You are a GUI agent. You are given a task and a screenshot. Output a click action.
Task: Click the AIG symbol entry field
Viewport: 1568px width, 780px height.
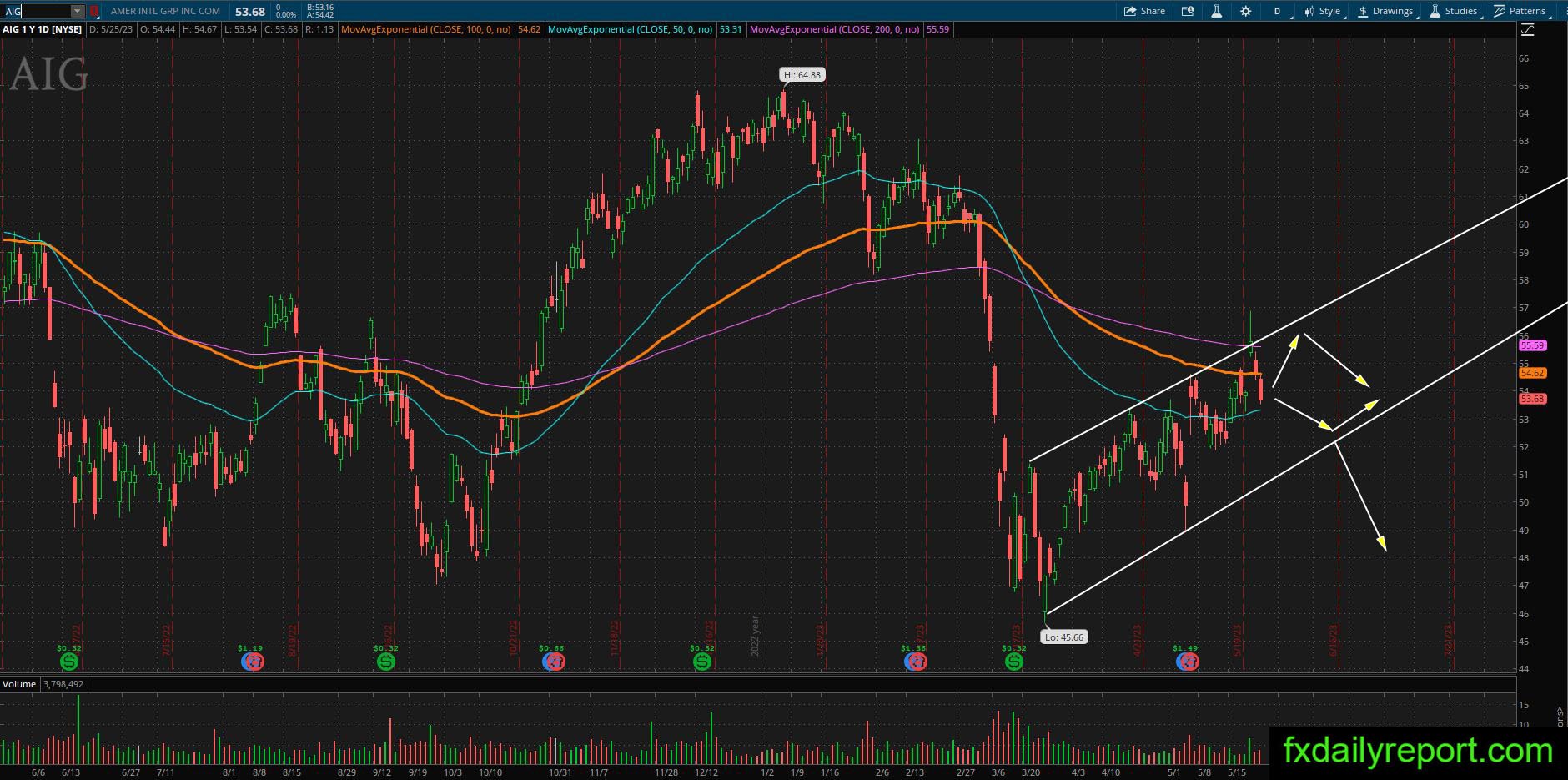click(x=37, y=11)
